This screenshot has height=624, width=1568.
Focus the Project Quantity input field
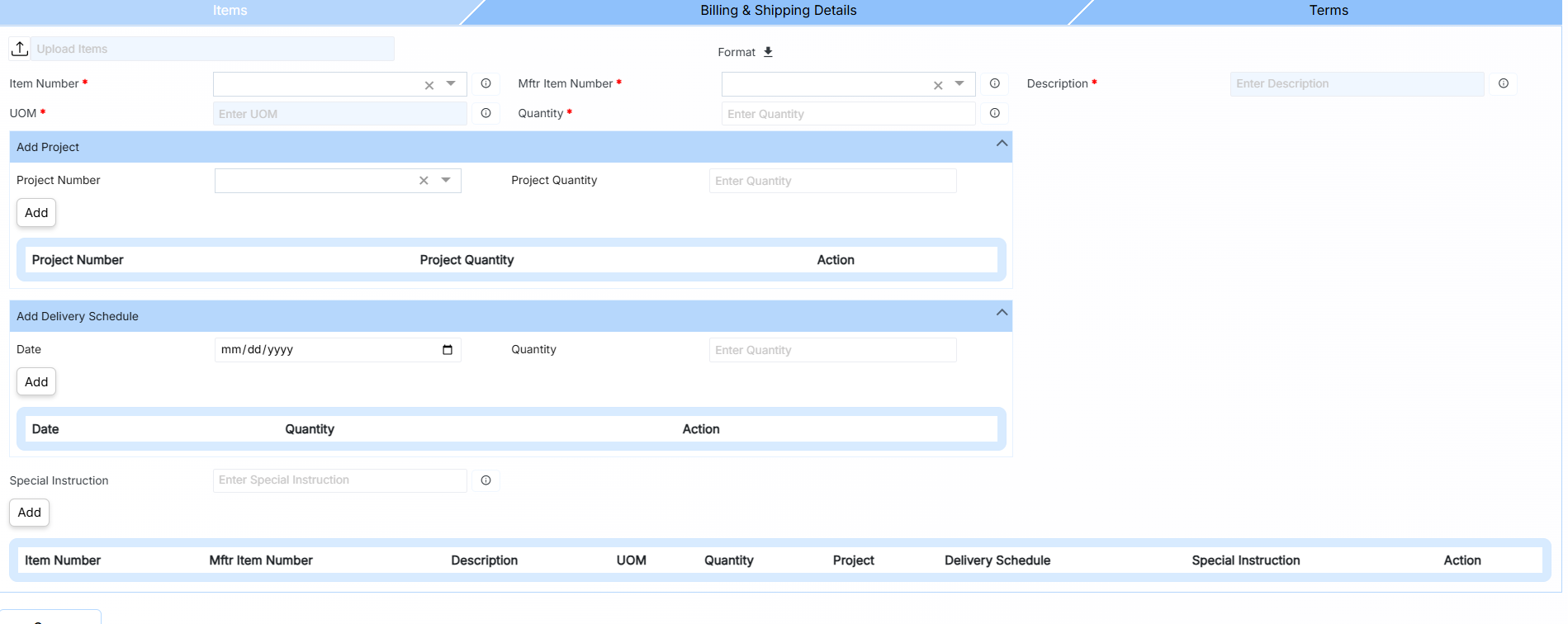832,181
